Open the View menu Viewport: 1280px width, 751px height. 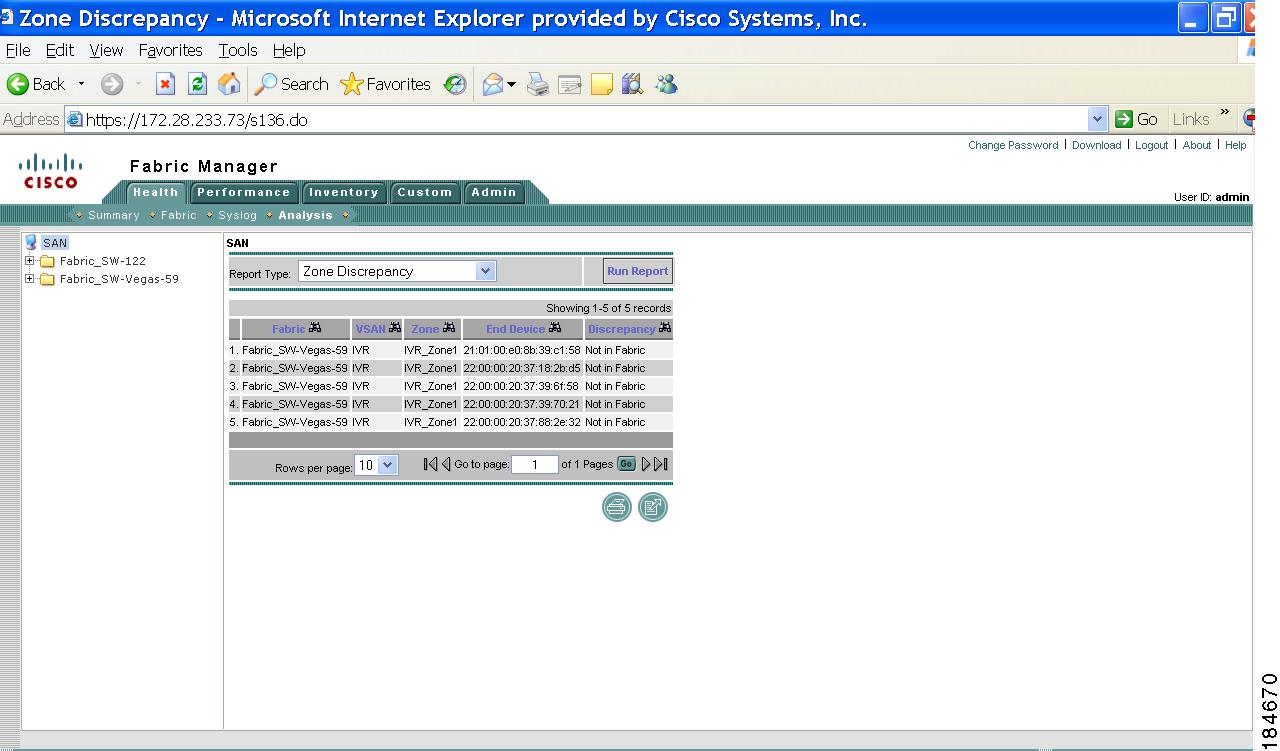coord(106,50)
